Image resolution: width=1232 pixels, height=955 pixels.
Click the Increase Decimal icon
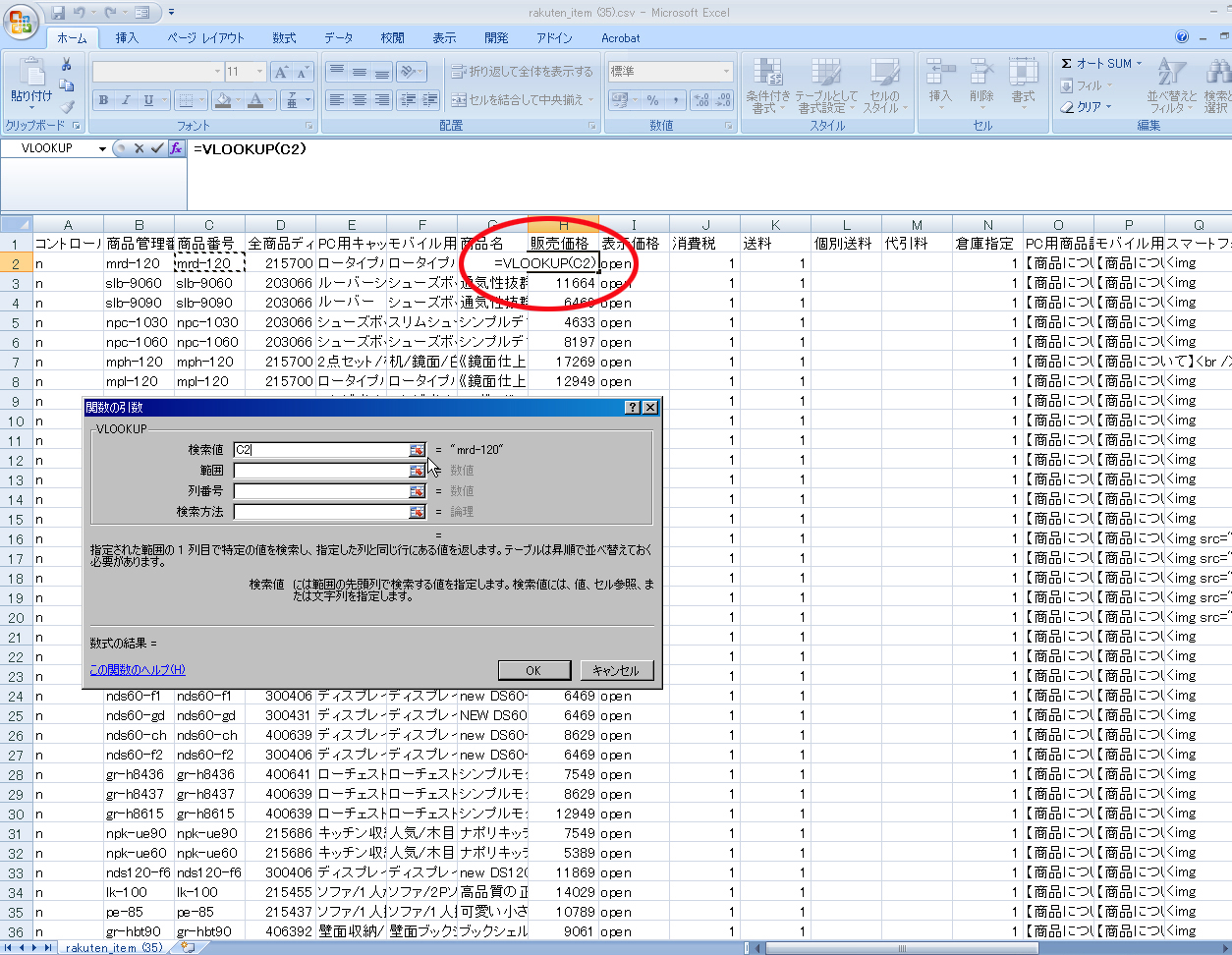(x=700, y=100)
